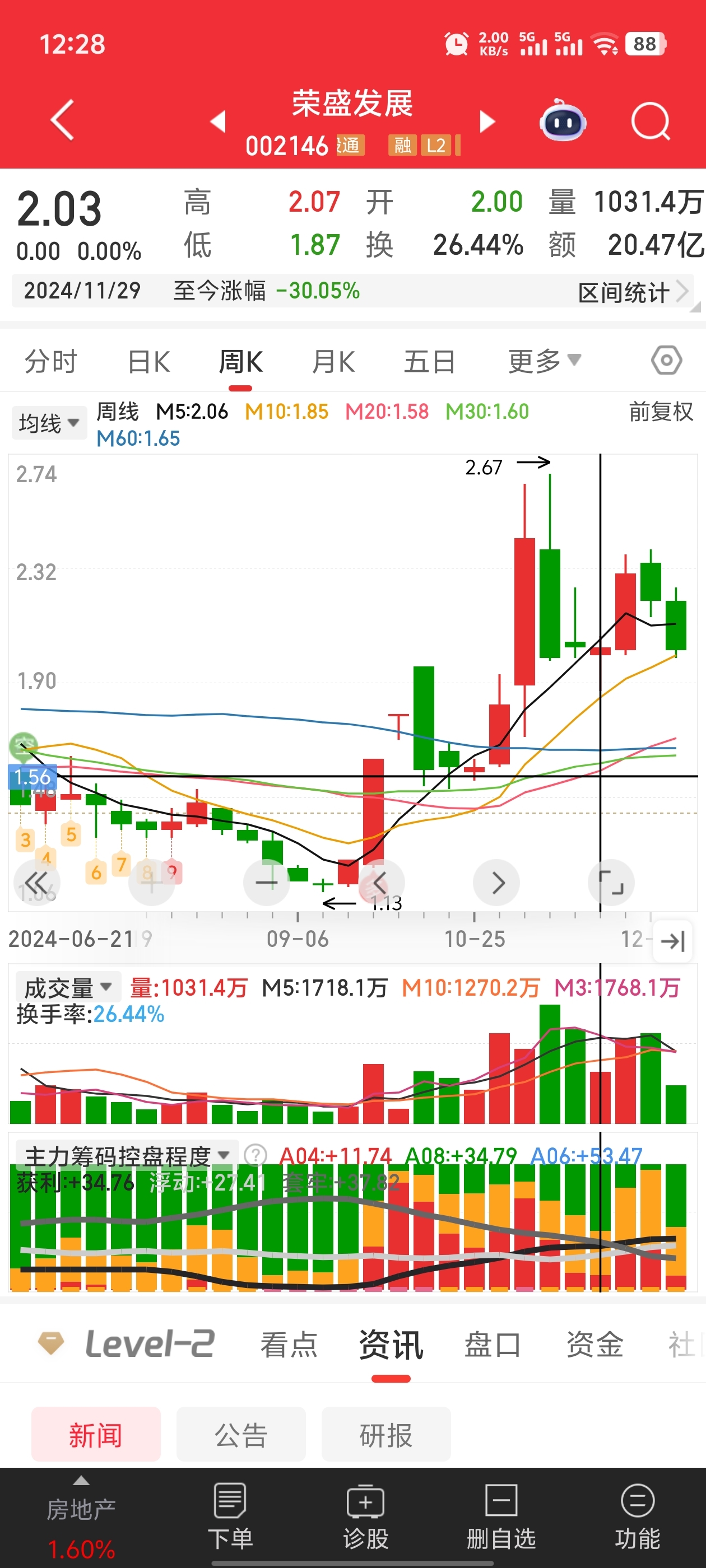
Task: Switch to 分时 tab
Action: [50, 362]
